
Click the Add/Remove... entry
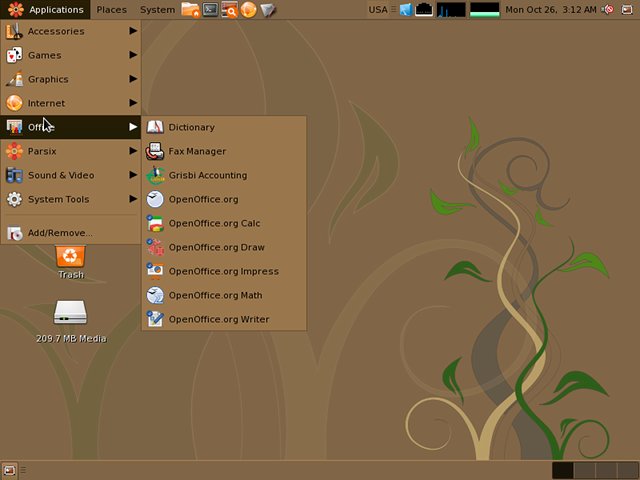click(x=71, y=233)
